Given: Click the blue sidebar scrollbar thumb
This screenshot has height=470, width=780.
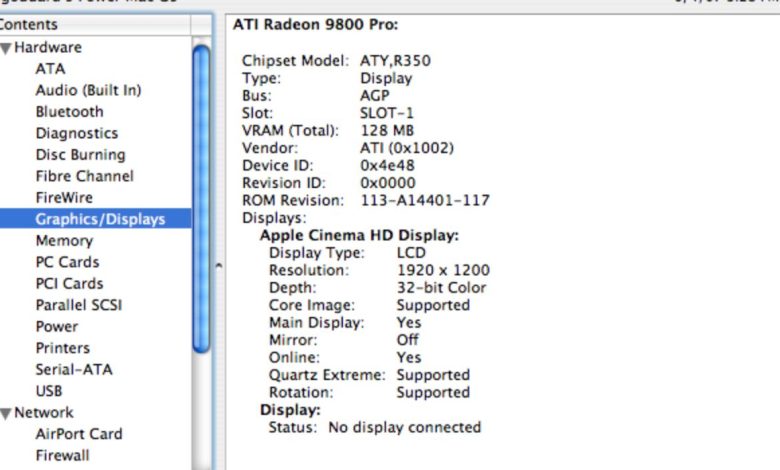Looking at the screenshot, I should click(201, 199).
